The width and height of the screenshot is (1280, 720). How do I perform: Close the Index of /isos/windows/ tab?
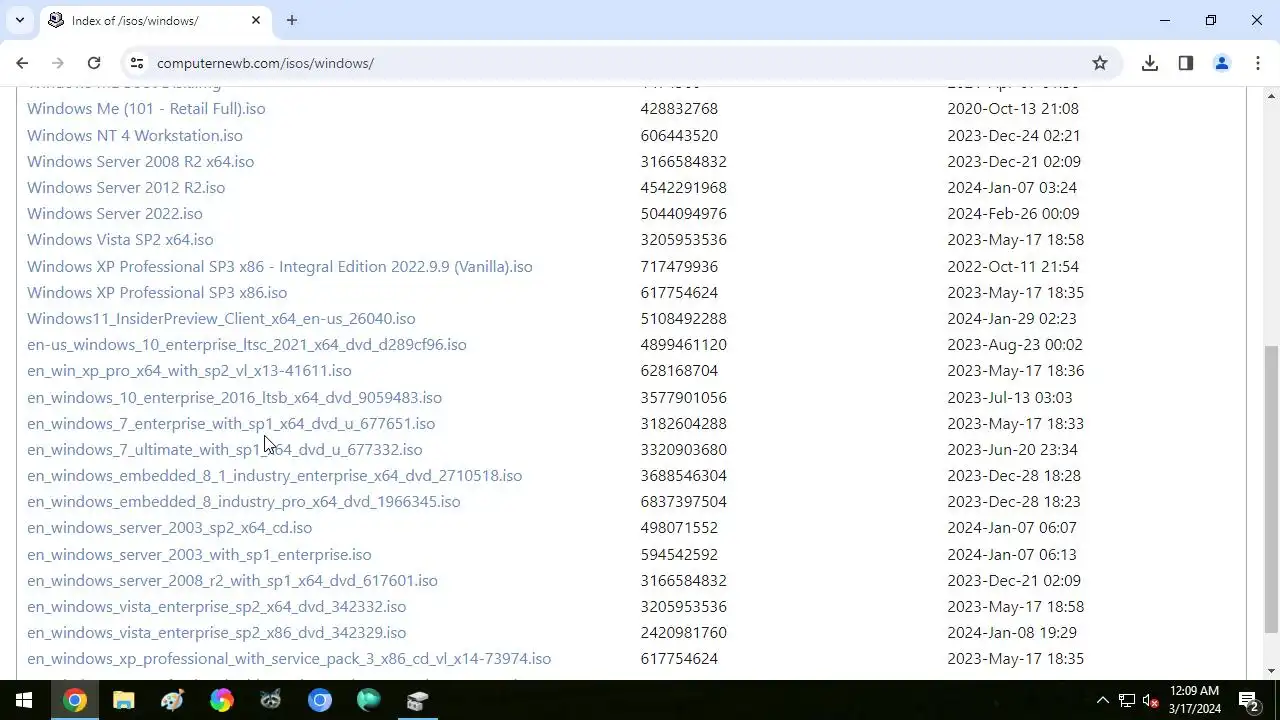coord(256,20)
